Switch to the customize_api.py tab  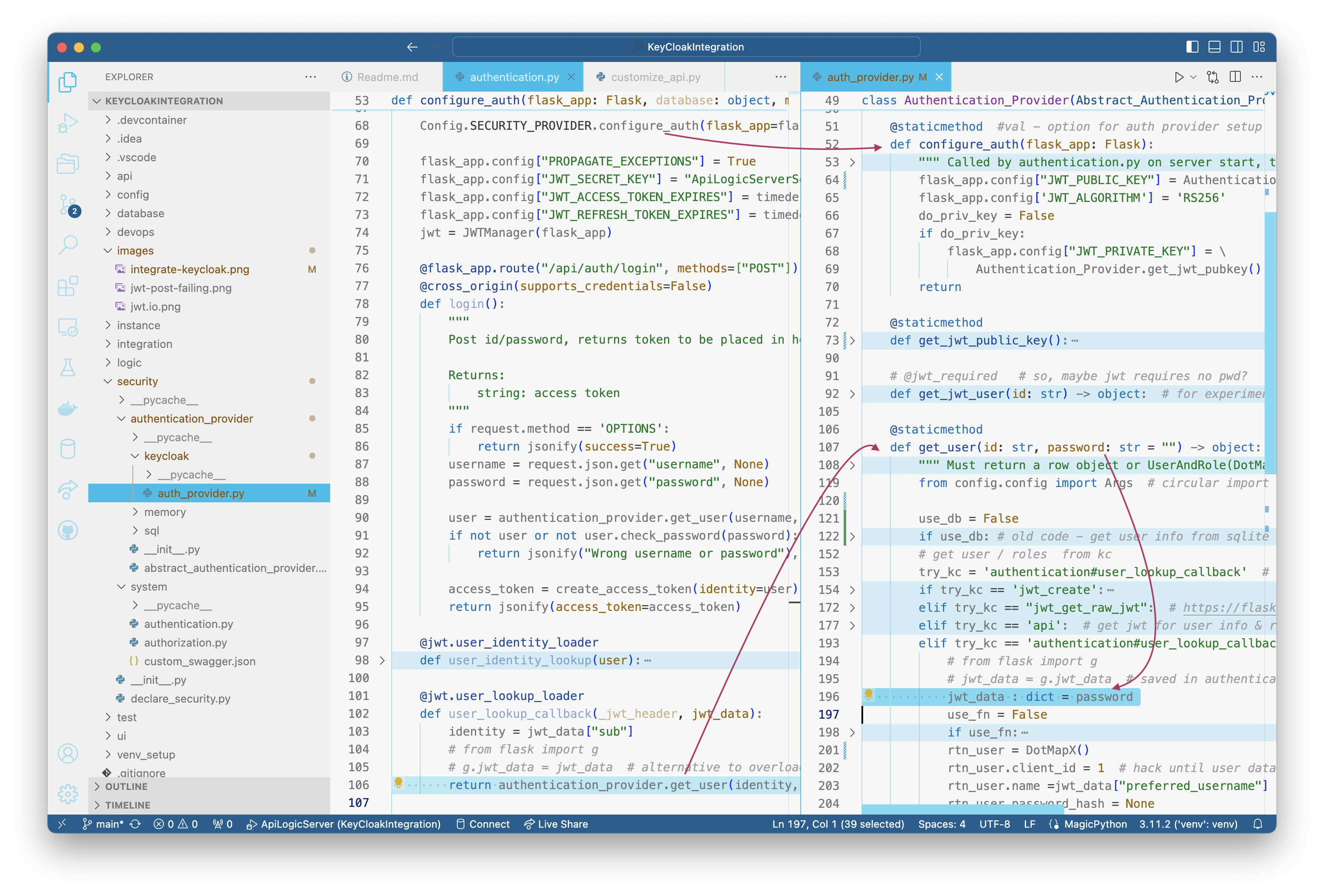(655, 77)
